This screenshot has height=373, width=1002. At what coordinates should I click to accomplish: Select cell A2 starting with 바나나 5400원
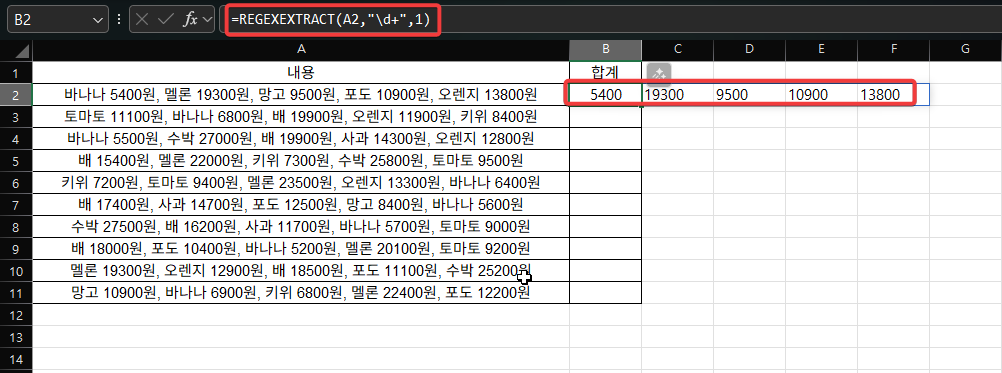click(301, 95)
